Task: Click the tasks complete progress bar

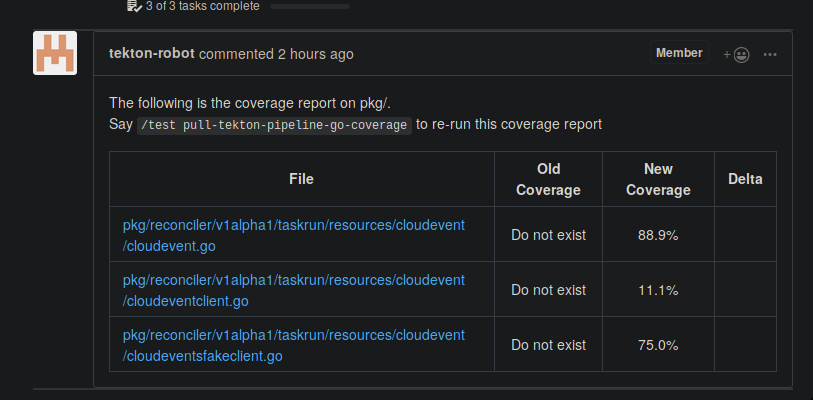Action: pyautogui.click(x=310, y=7)
